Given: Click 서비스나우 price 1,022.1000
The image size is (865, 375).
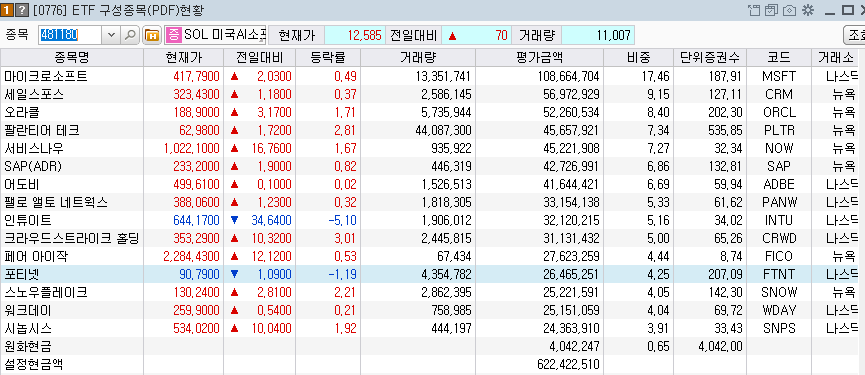Looking at the screenshot, I should click(191, 148).
